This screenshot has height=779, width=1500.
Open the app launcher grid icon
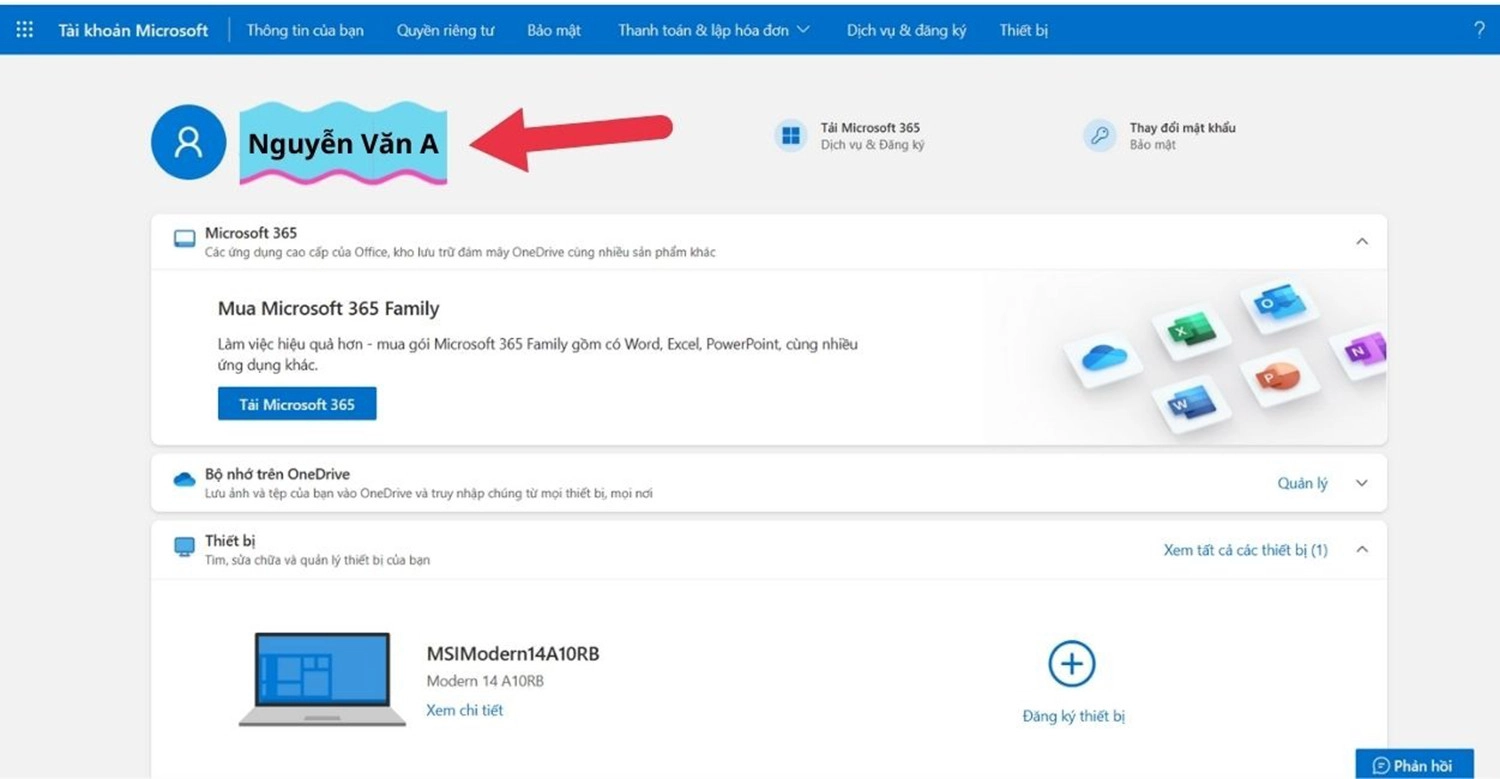24,29
